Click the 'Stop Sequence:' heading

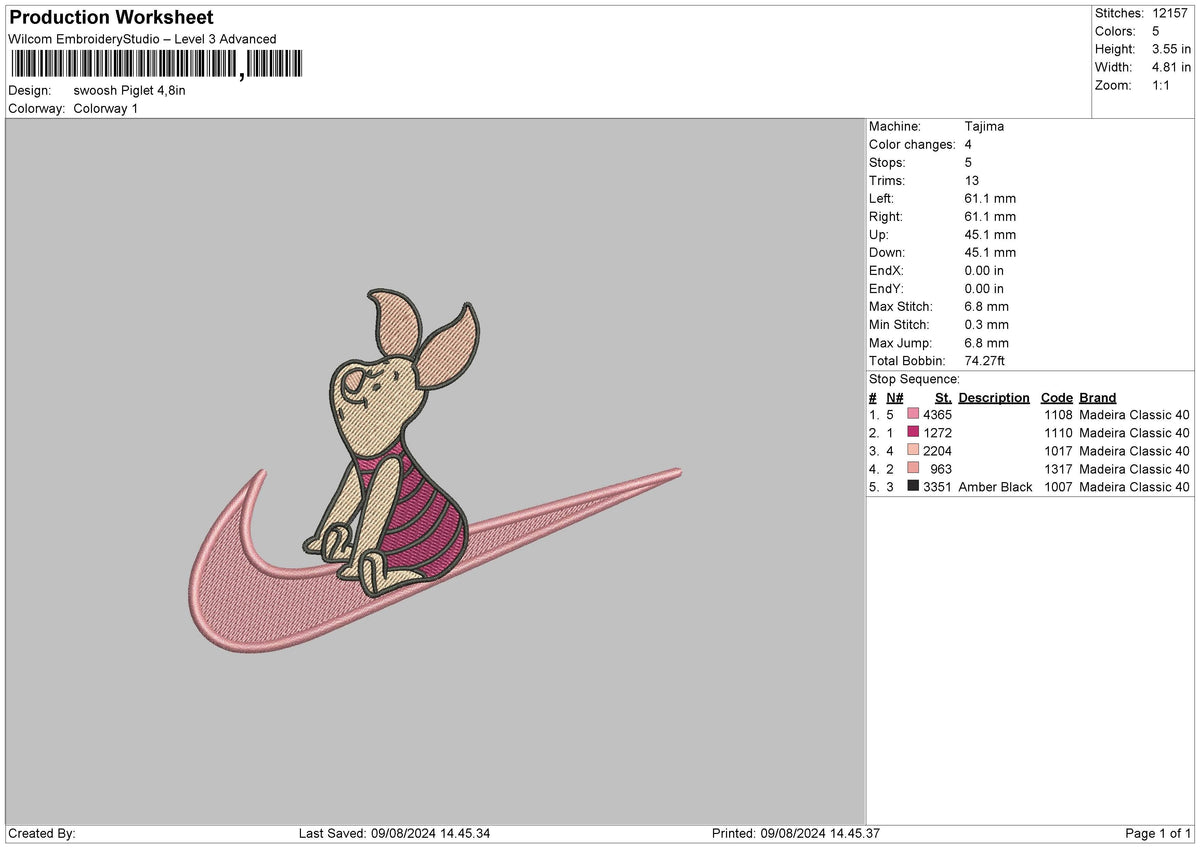pos(914,379)
